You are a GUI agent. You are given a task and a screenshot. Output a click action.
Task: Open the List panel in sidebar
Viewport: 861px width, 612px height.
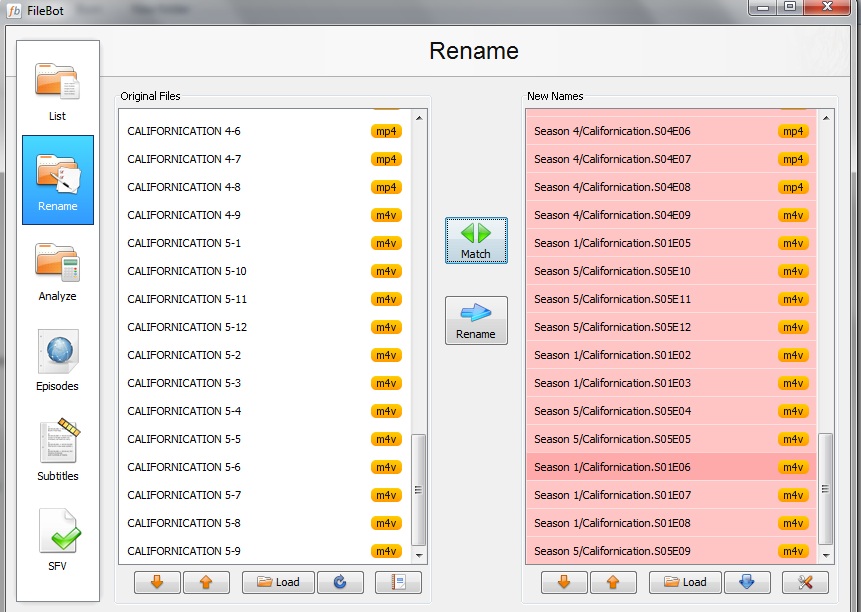click(57, 91)
